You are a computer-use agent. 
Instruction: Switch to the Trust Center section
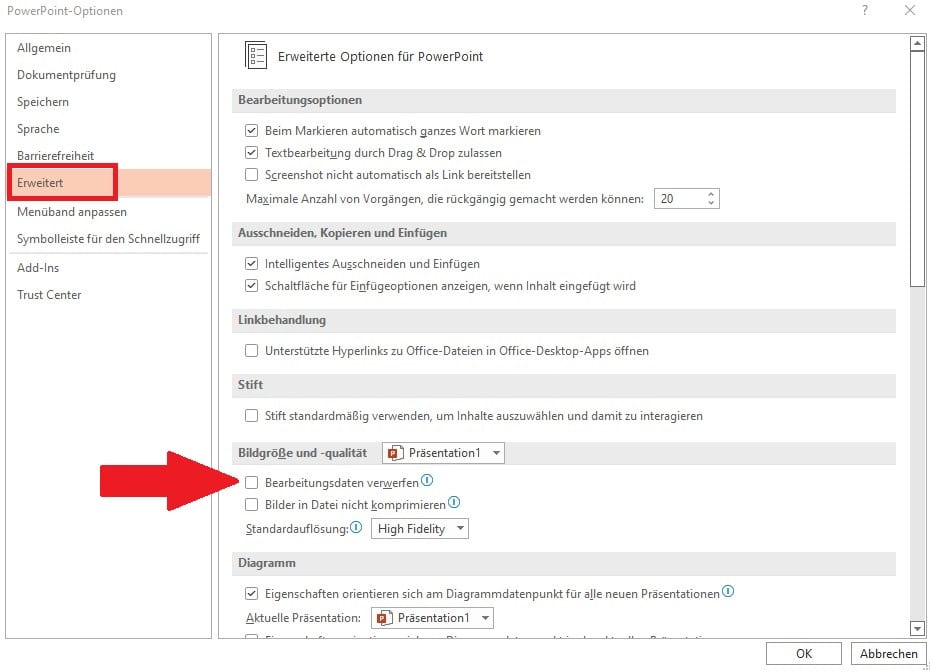tap(48, 294)
